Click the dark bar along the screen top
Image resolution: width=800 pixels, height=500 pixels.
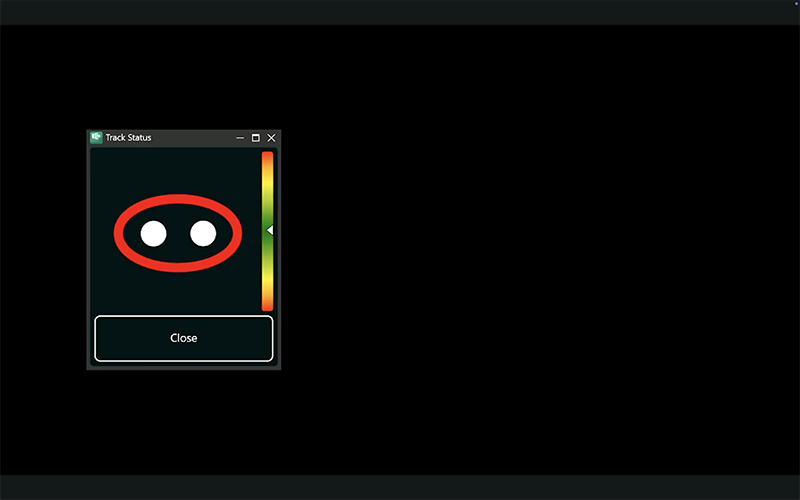[400, 12]
